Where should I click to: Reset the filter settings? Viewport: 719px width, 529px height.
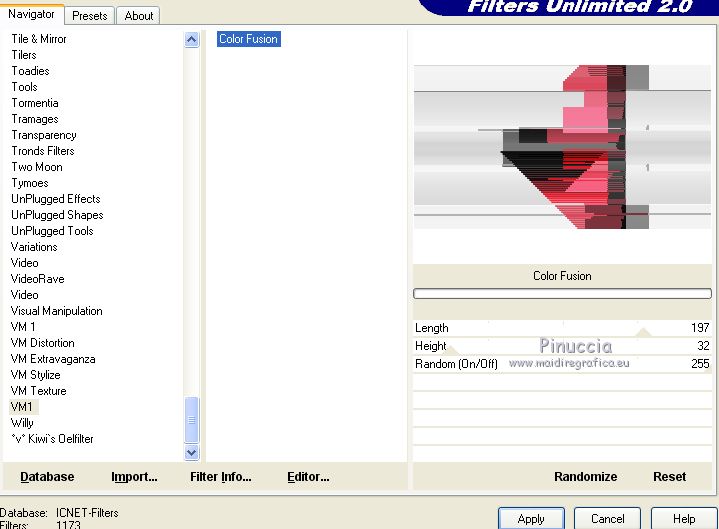(669, 477)
